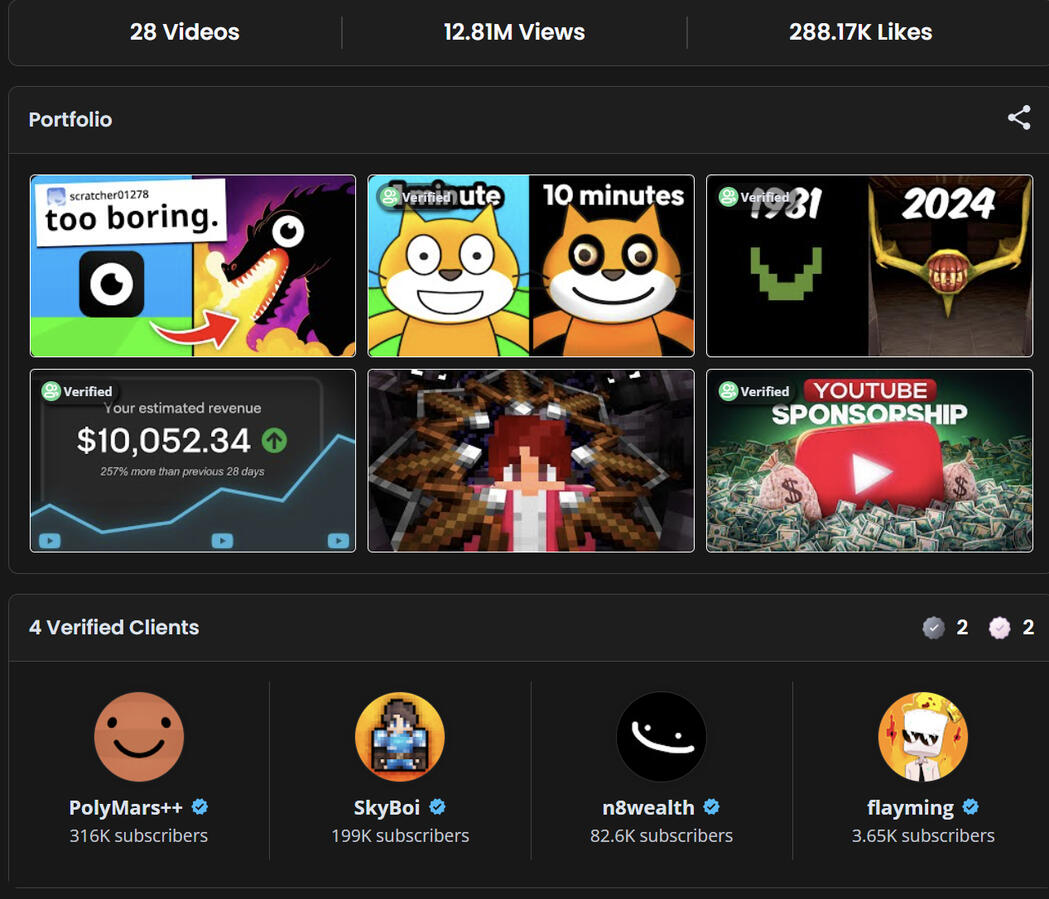The height and width of the screenshot is (899, 1049).
Task: Open PolyMars++ smiley avatar
Action: click(139, 737)
